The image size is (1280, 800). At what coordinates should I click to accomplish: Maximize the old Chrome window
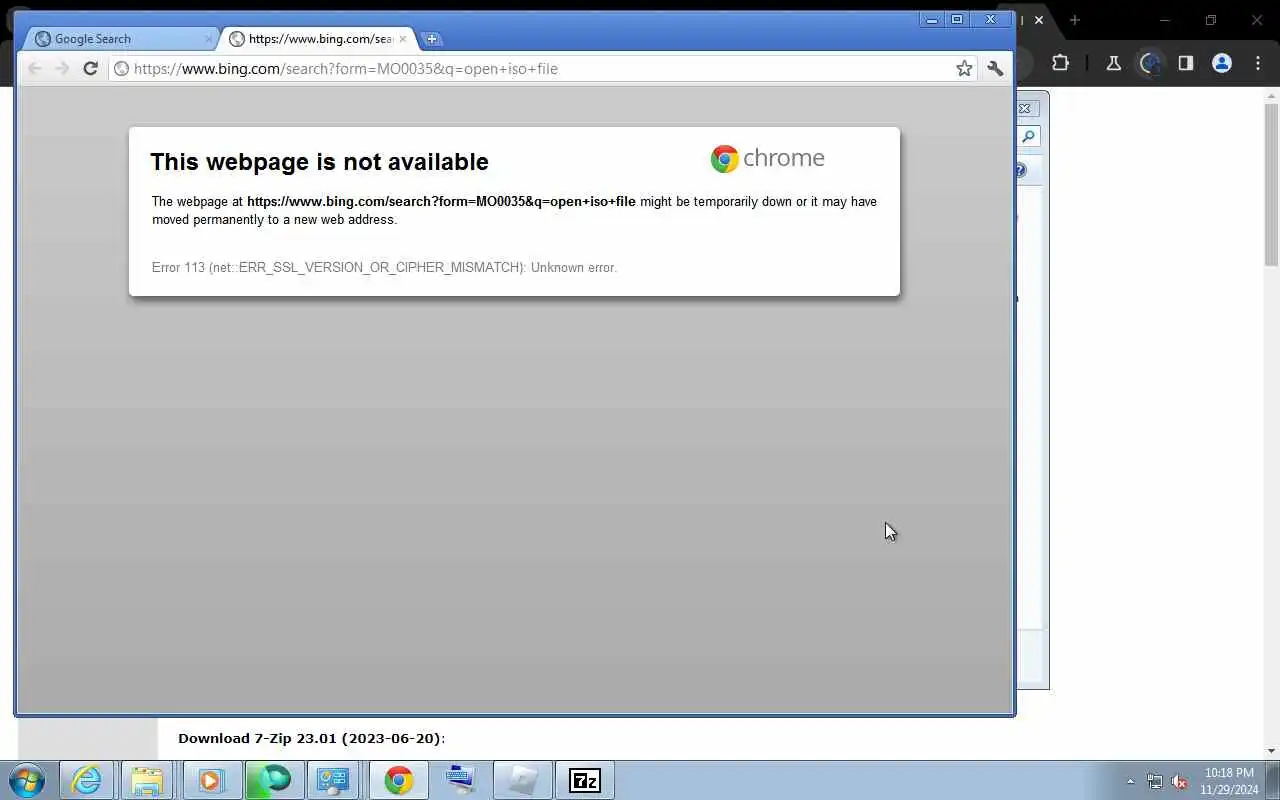(957, 19)
